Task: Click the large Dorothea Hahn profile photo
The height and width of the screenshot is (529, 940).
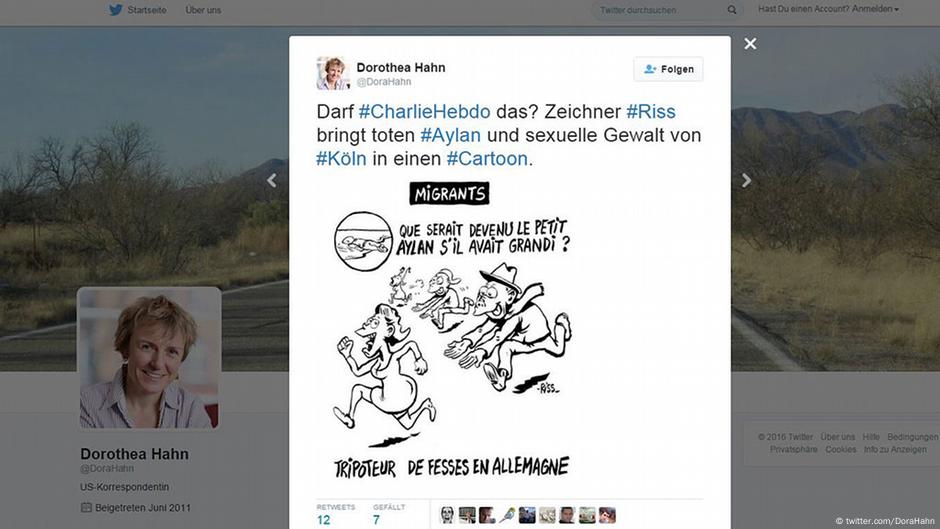Action: (x=149, y=358)
